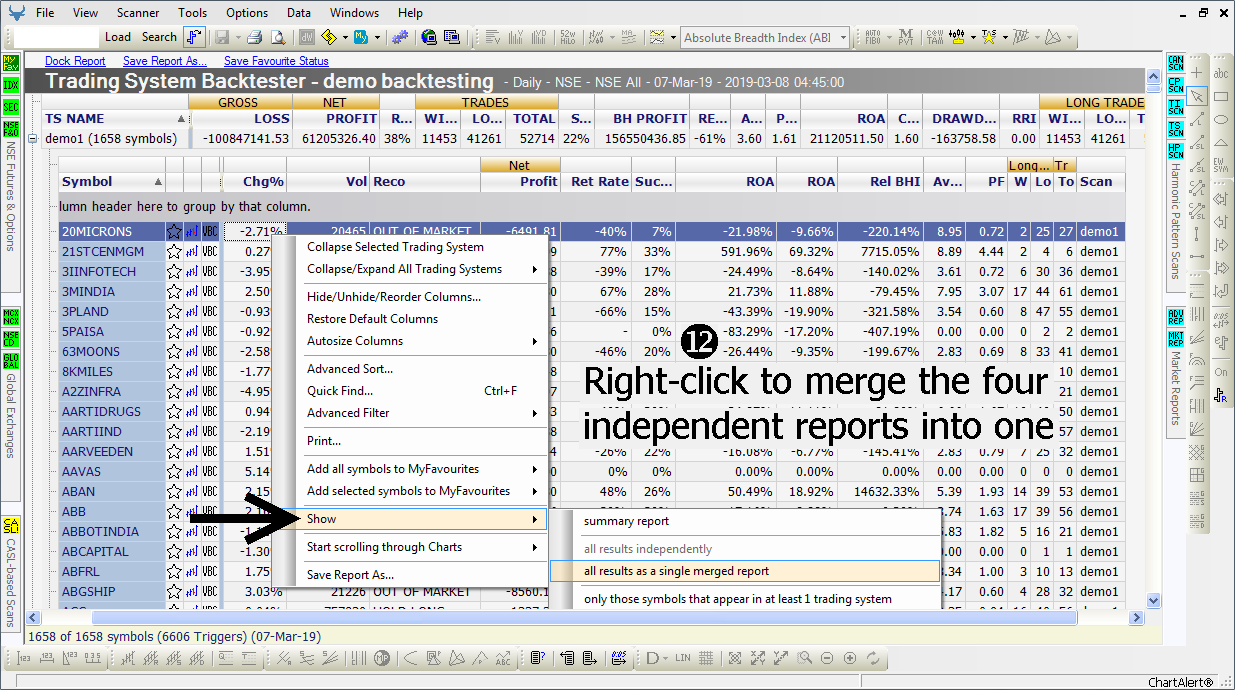Viewport: 1235px width, 690px height.
Task: Open the Scanner menu
Action: [137, 13]
